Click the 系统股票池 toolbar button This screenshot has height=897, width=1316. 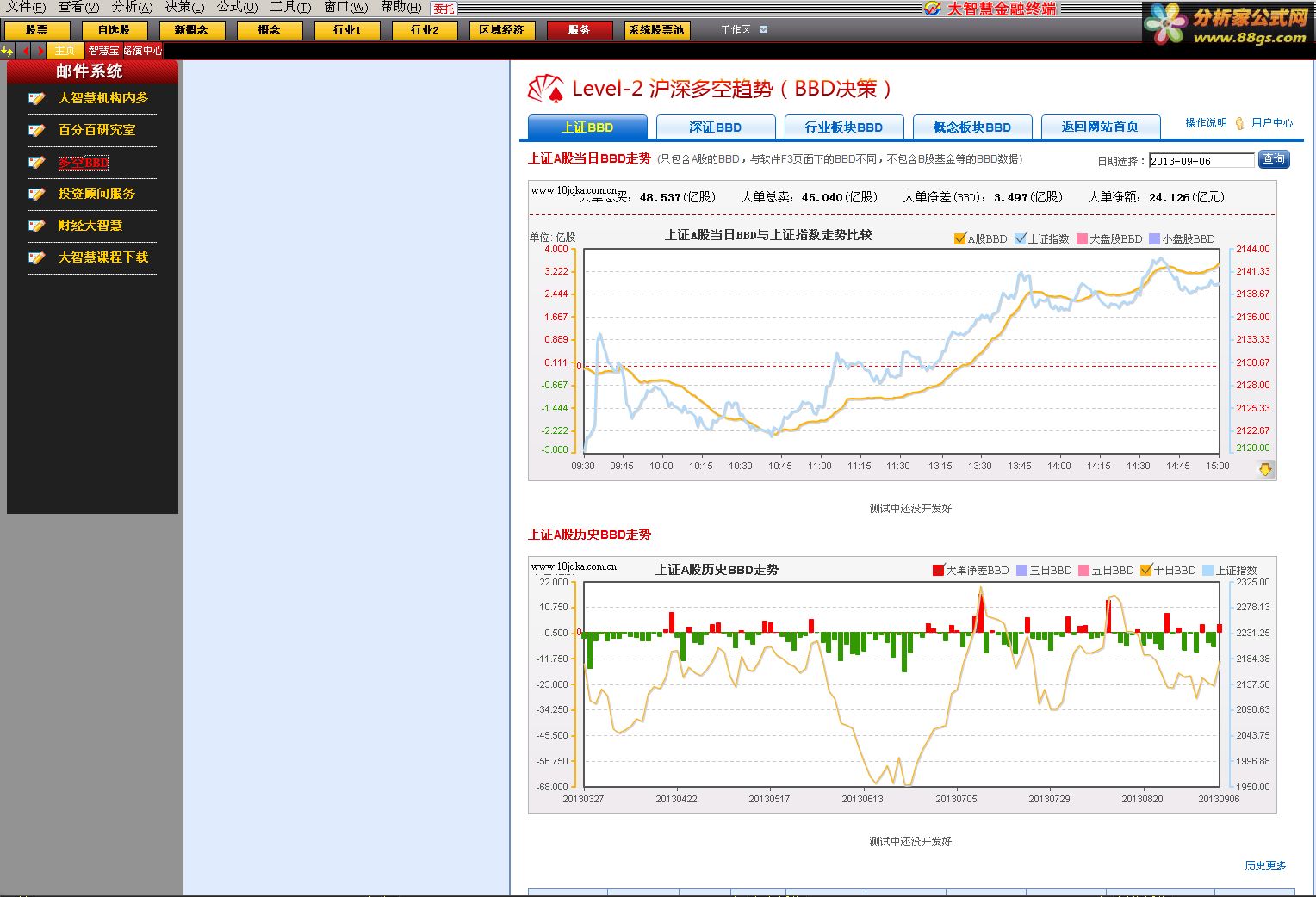[x=657, y=30]
